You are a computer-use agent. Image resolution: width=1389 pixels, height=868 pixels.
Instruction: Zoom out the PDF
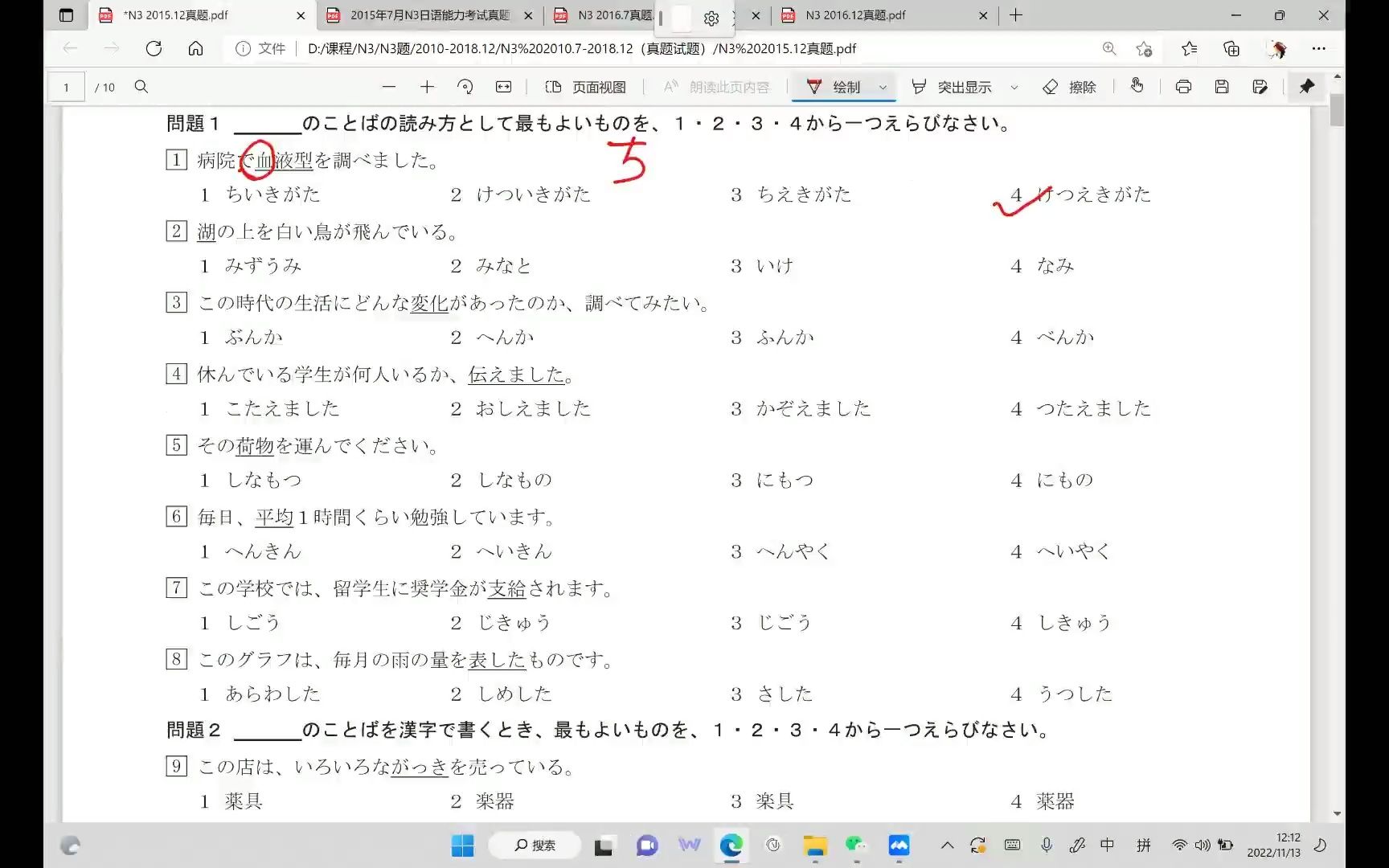coord(389,87)
